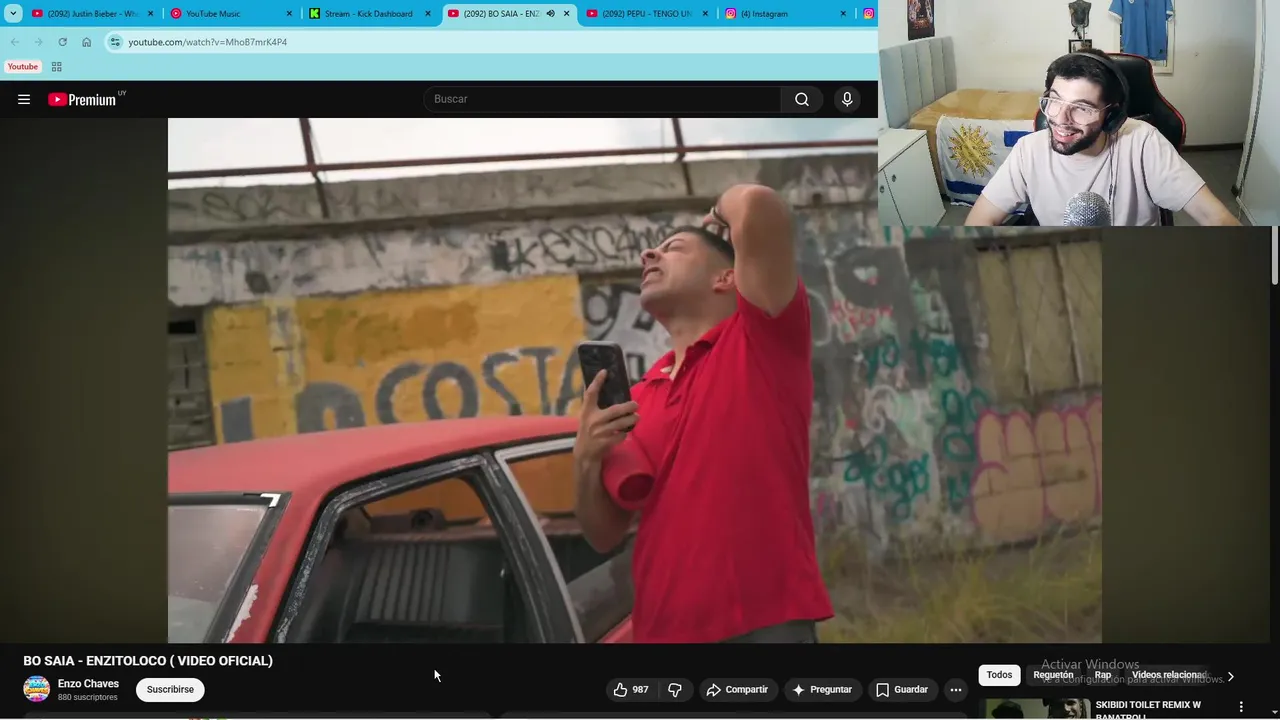
Task: Like the video with thumbs-up (987)
Action: [x=631, y=689]
